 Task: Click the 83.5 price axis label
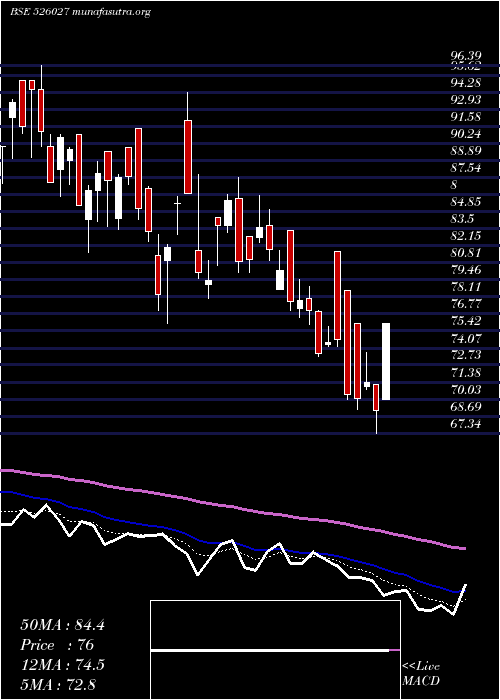(x=463, y=219)
